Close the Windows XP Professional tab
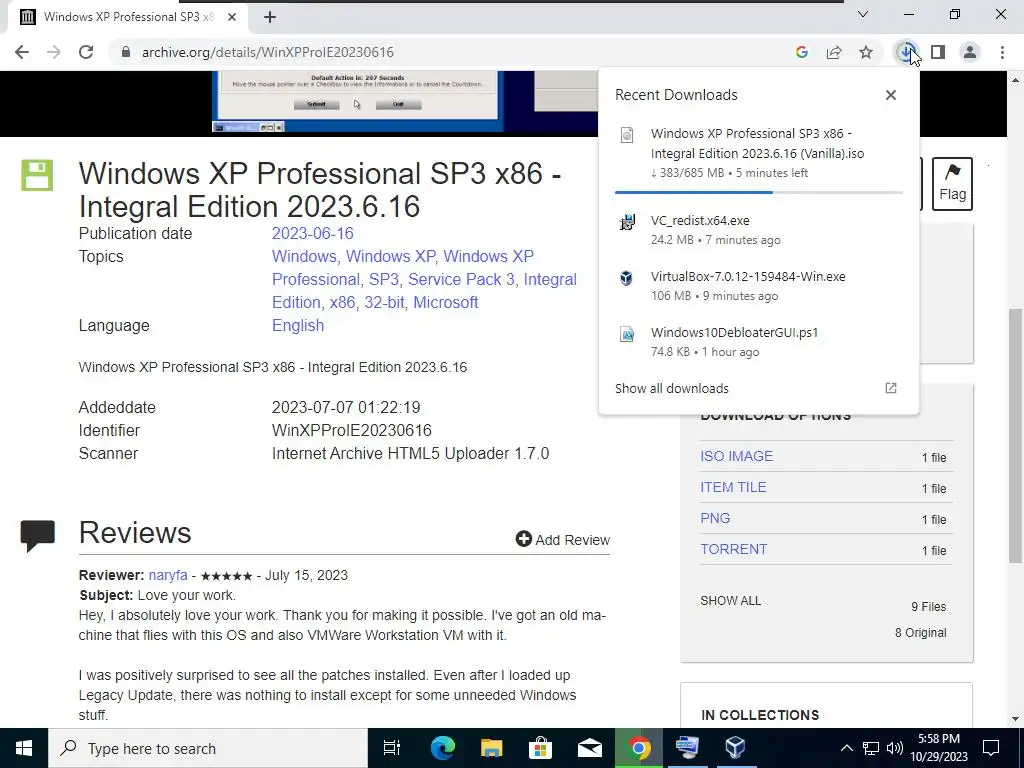This screenshot has height=768, width=1024. pos(232,17)
